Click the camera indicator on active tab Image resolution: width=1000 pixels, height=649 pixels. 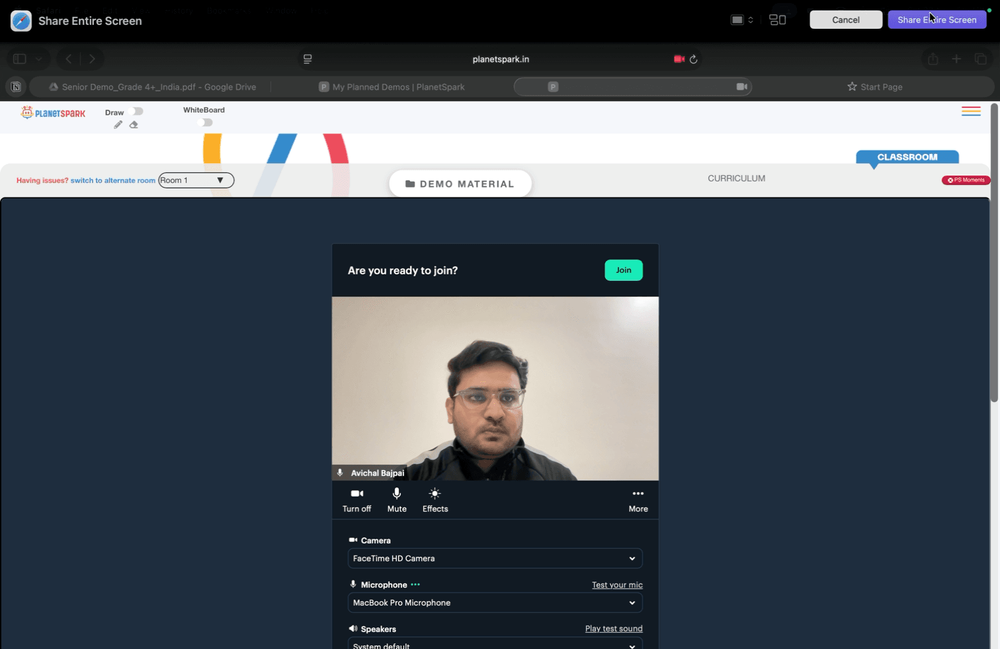click(742, 87)
